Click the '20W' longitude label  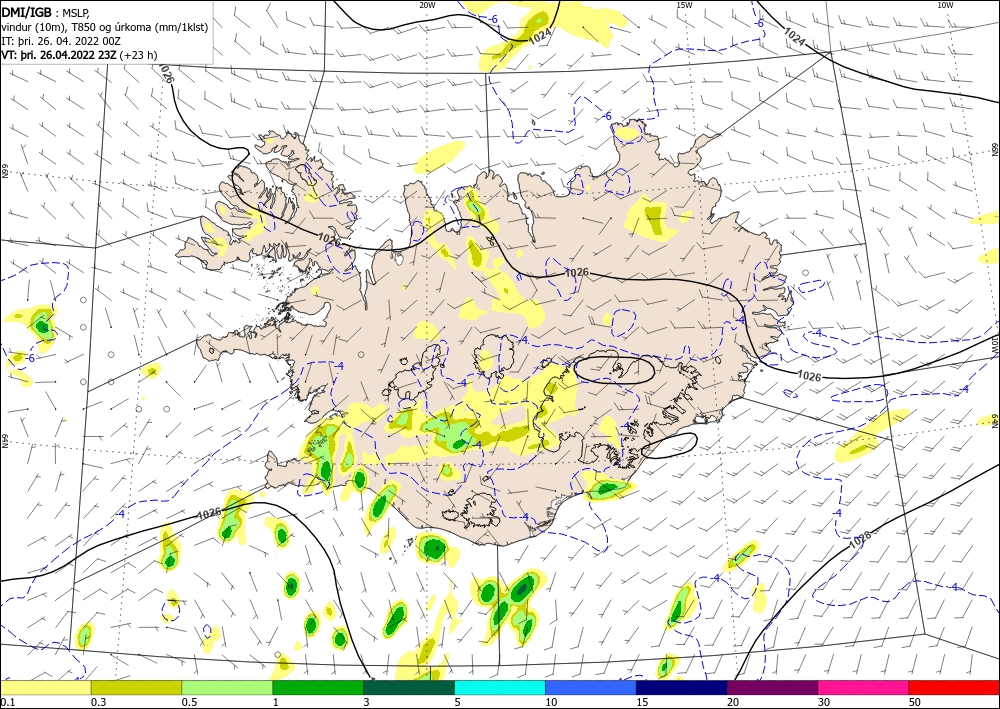pos(427,5)
